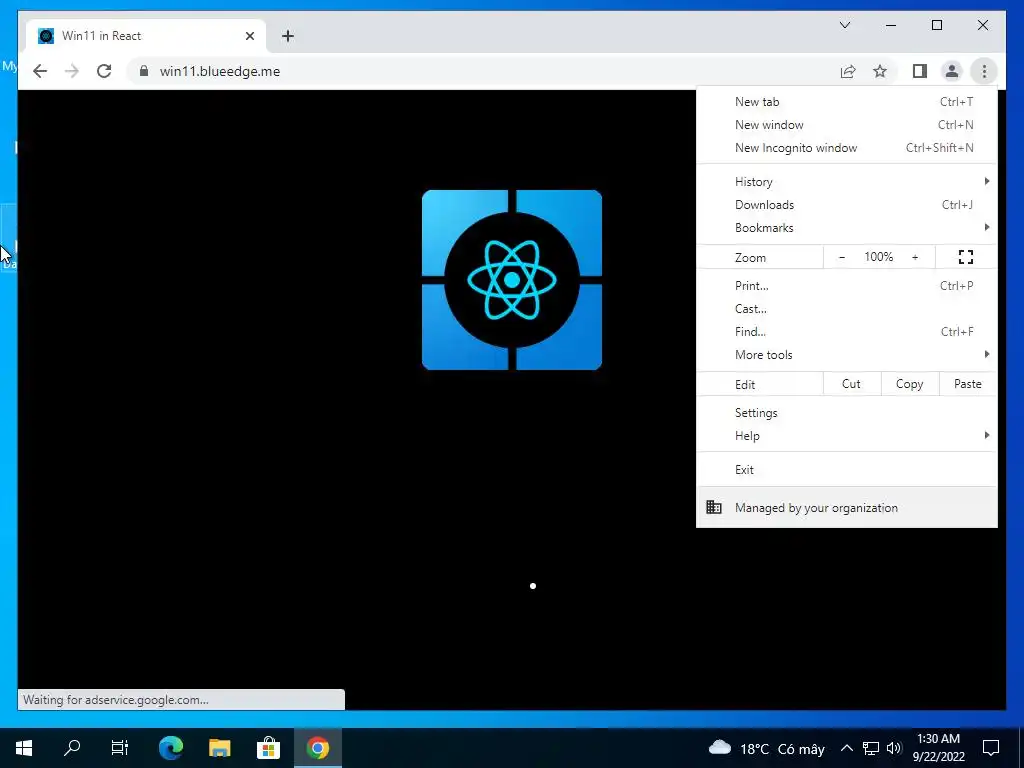Close the Win11 in React tab
Viewport: 1024px width, 768px height.
pyautogui.click(x=249, y=36)
